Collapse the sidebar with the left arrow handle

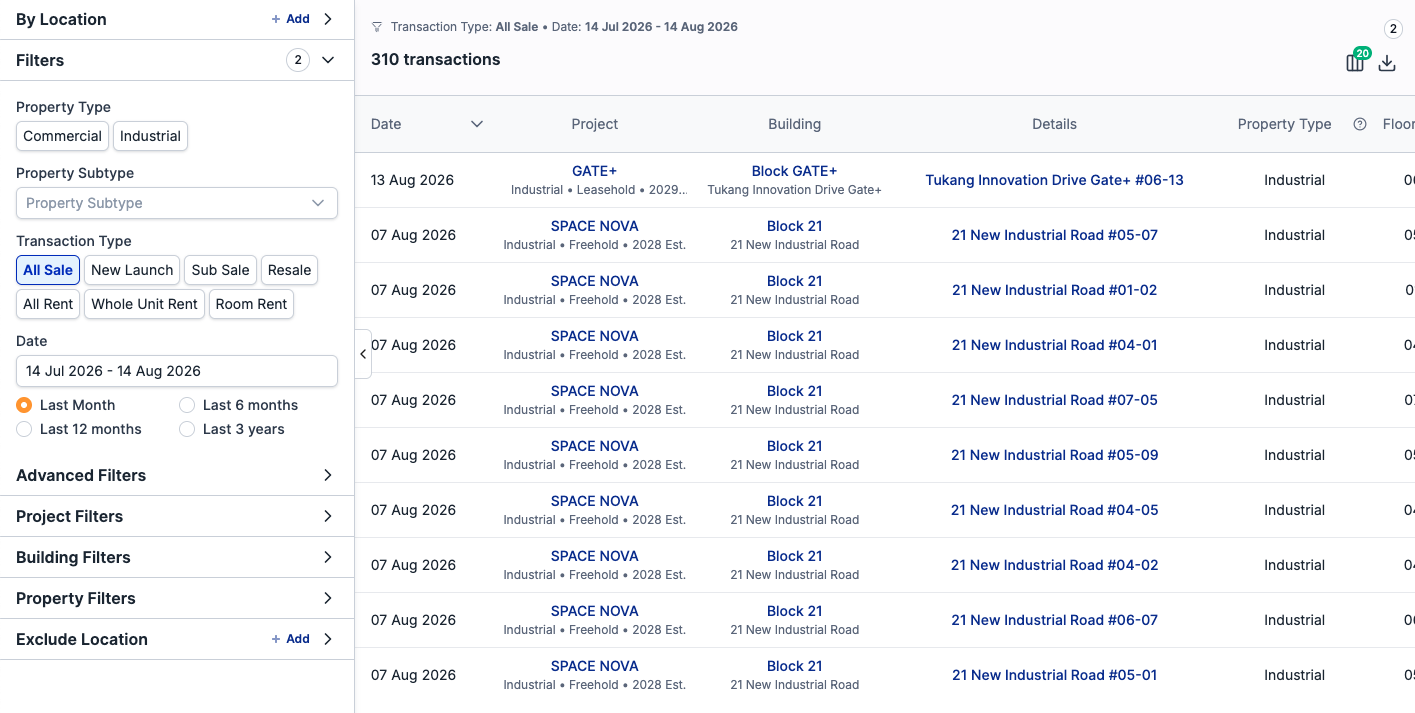tap(363, 354)
